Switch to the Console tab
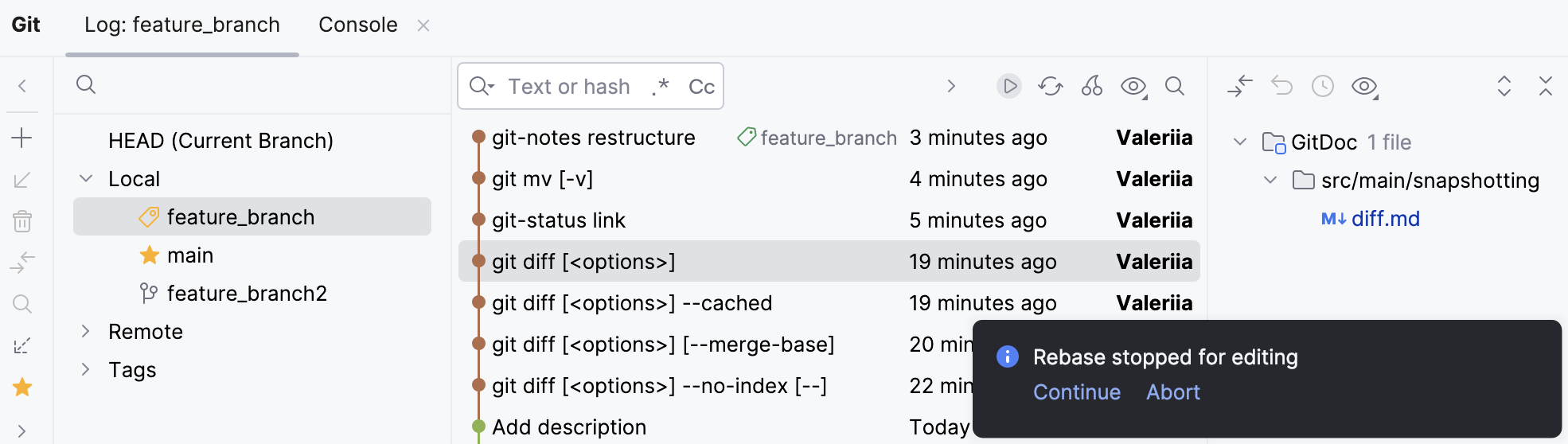This screenshot has width=1568, height=444. [357, 25]
